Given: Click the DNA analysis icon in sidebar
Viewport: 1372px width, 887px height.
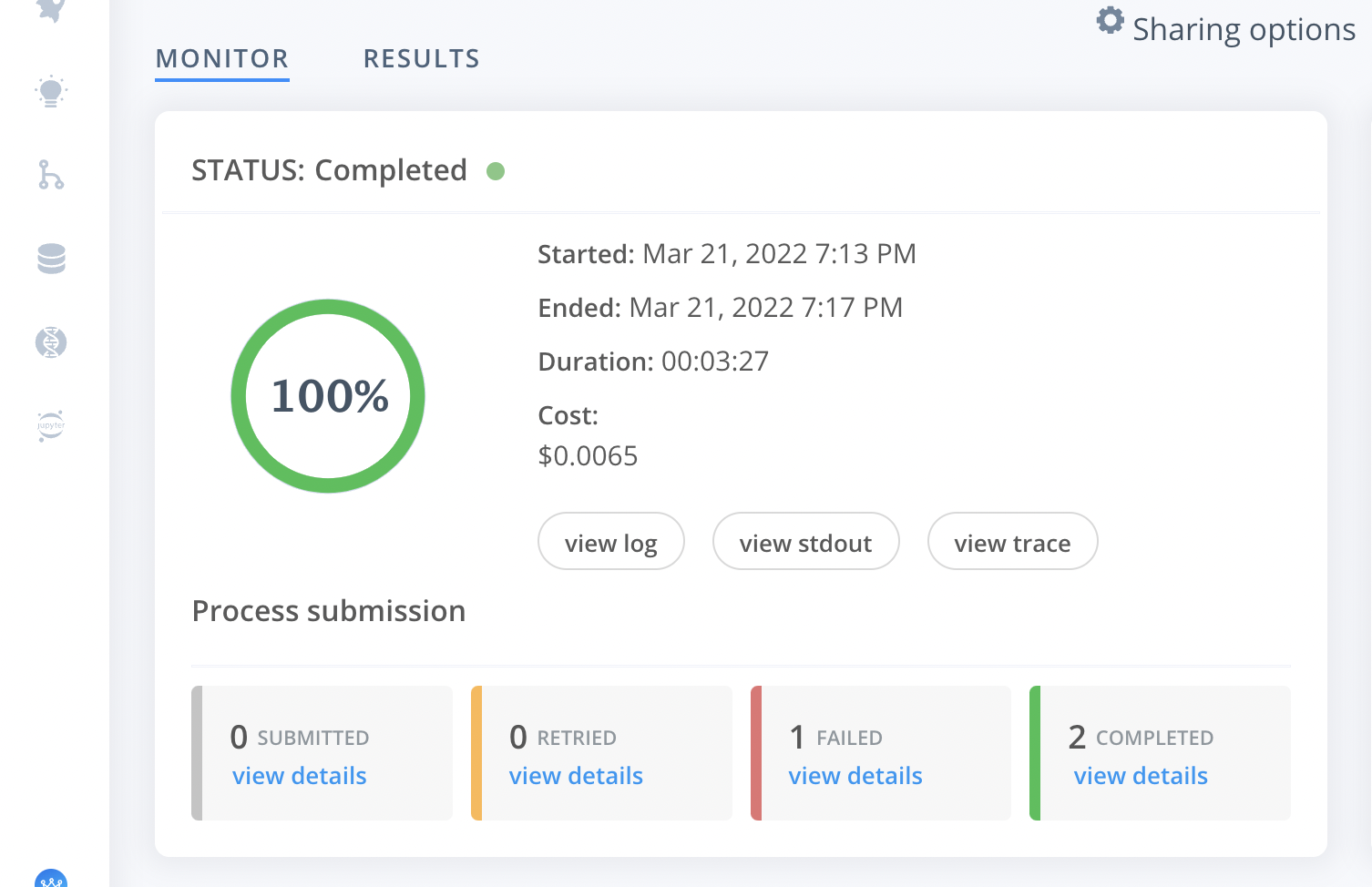Looking at the screenshot, I should [x=50, y=342].
